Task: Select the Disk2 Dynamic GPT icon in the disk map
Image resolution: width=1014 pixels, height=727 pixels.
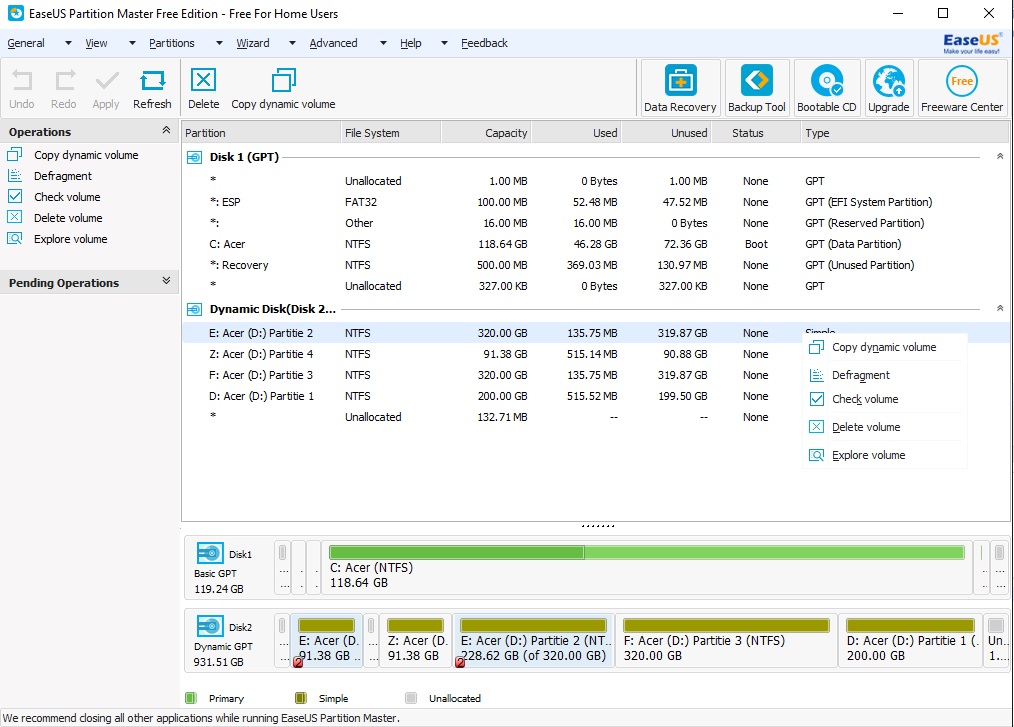Action: [210, 627]
